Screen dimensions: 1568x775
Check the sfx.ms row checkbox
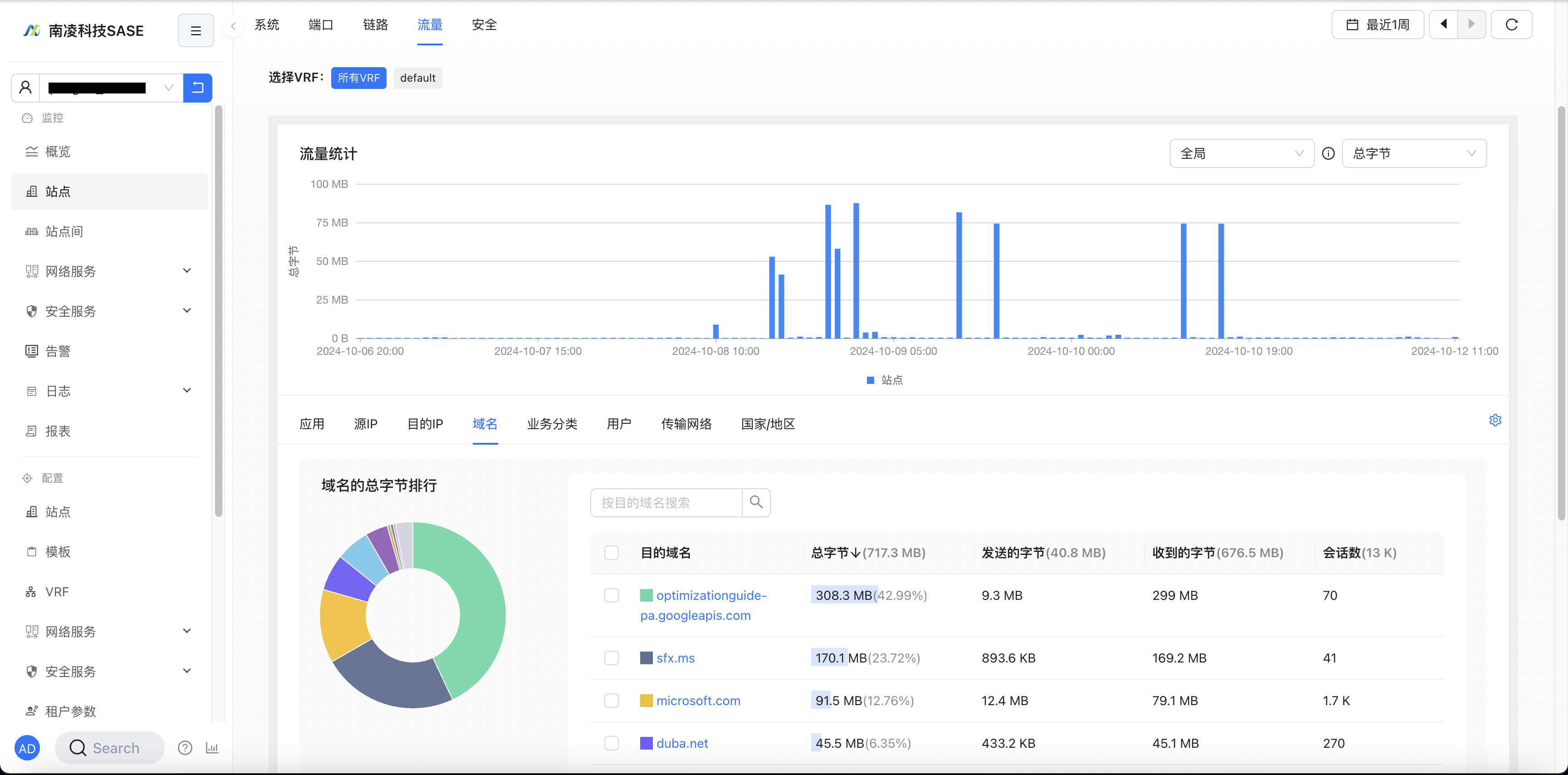click(612, 658)
